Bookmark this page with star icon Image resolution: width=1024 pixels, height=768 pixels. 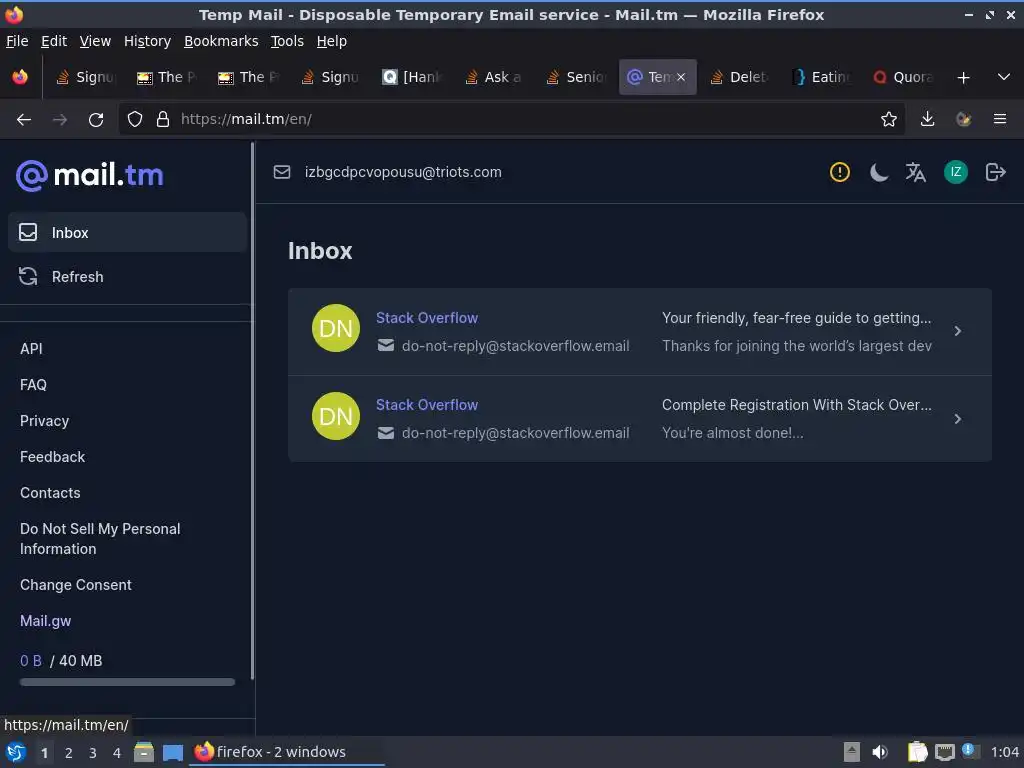click(x=888, y=120)
